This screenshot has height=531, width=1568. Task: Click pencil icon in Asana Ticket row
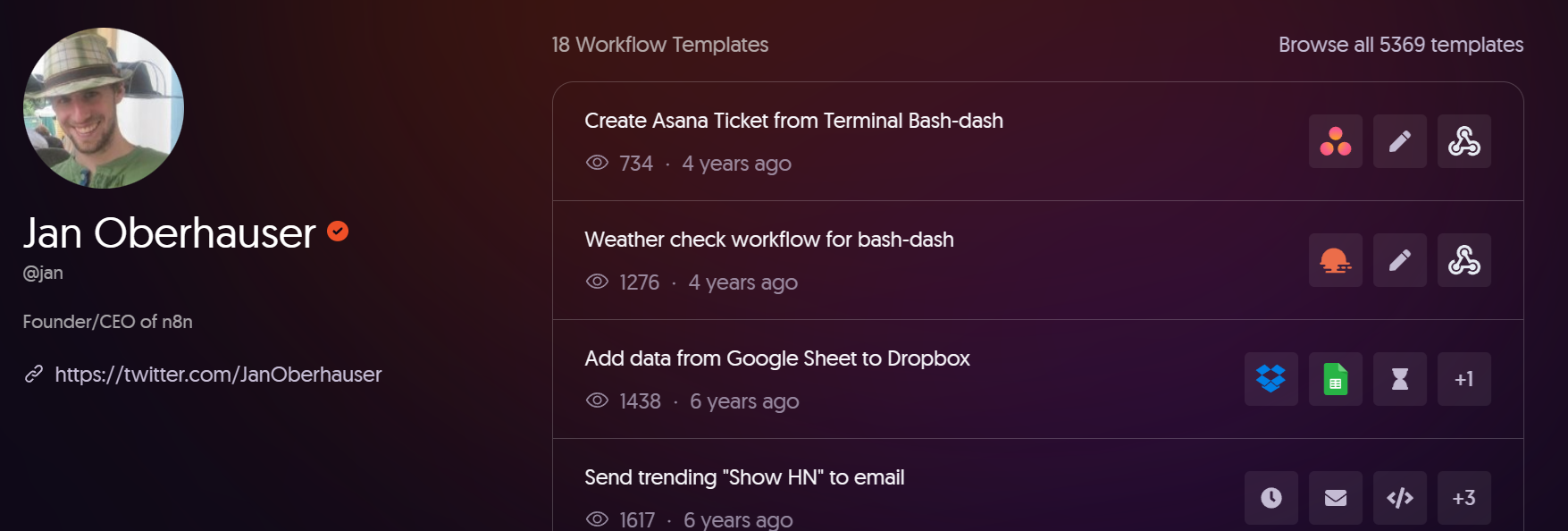(1399, 141)
